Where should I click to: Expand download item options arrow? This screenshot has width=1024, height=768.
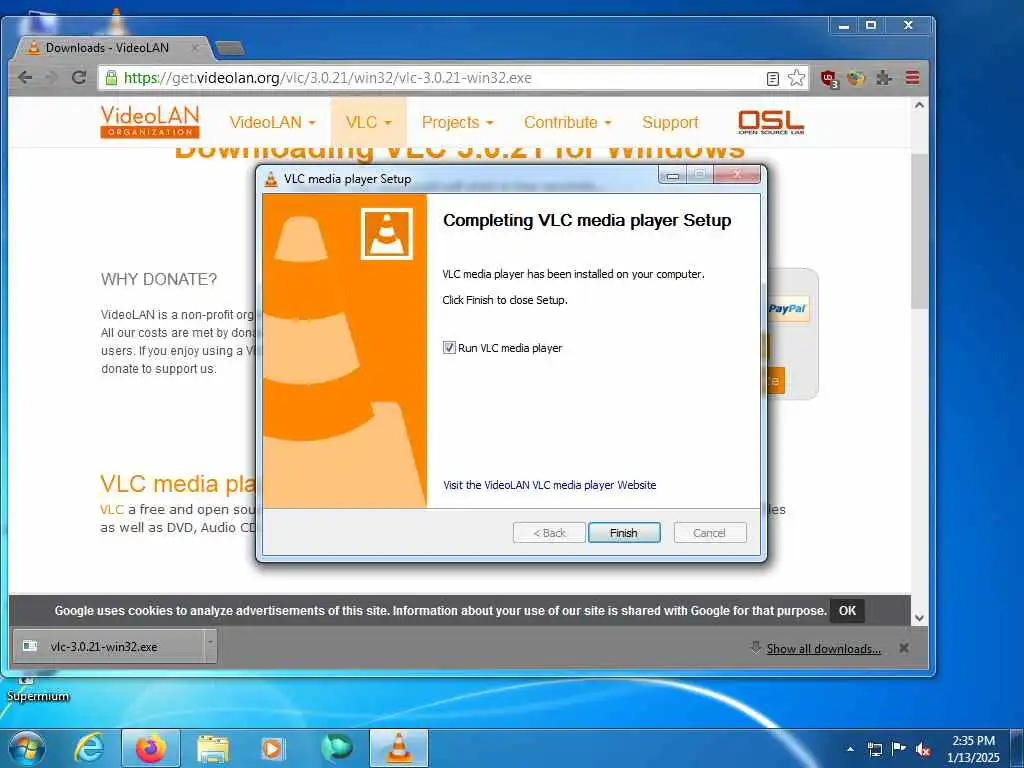pyautogui.click(x=210, y=647)
